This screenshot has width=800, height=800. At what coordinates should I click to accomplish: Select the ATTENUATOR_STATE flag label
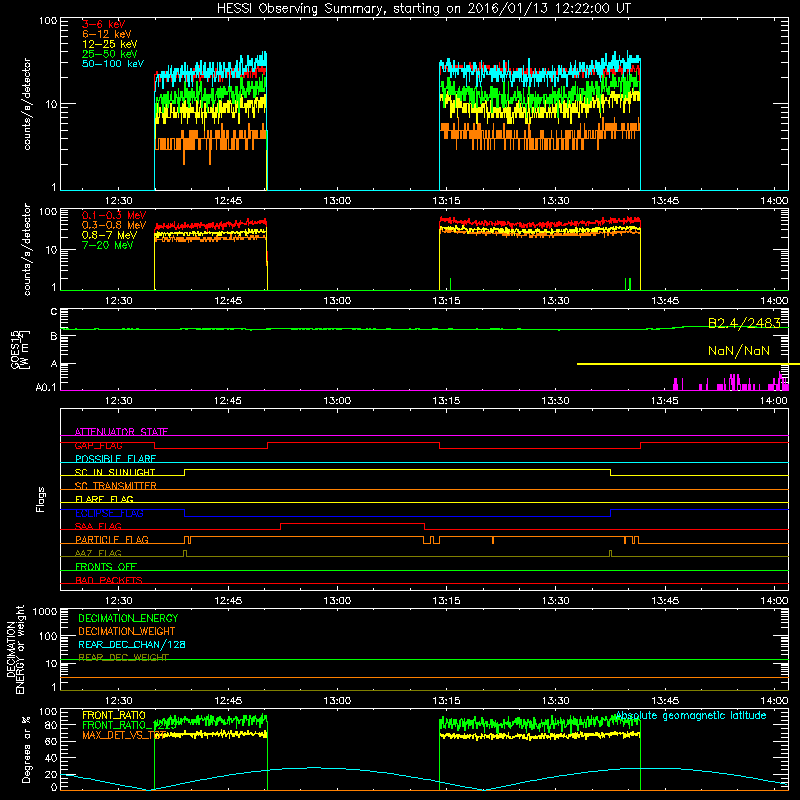121,432
